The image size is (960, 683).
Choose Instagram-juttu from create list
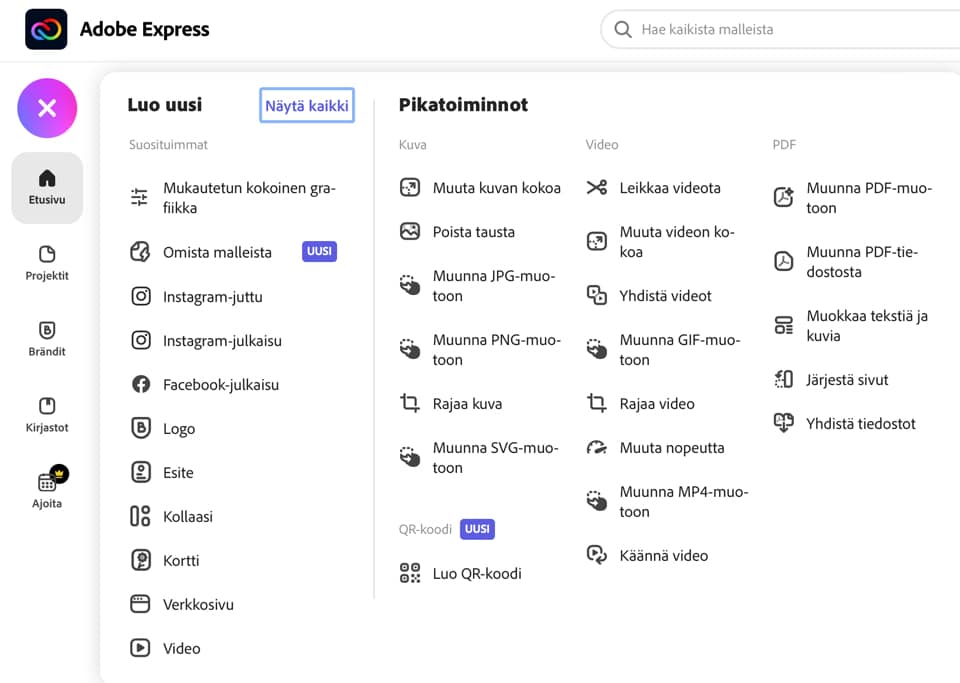[212, 297]
